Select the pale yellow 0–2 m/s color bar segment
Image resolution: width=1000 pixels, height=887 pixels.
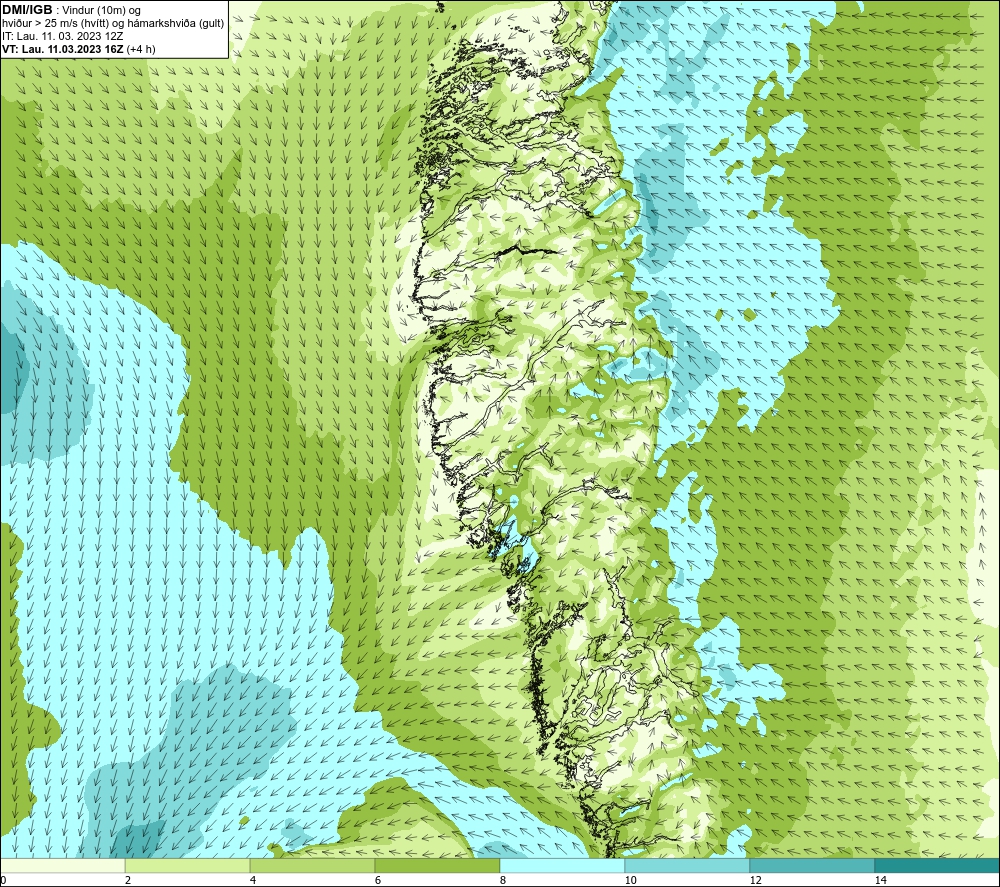[x=62, y=865]
